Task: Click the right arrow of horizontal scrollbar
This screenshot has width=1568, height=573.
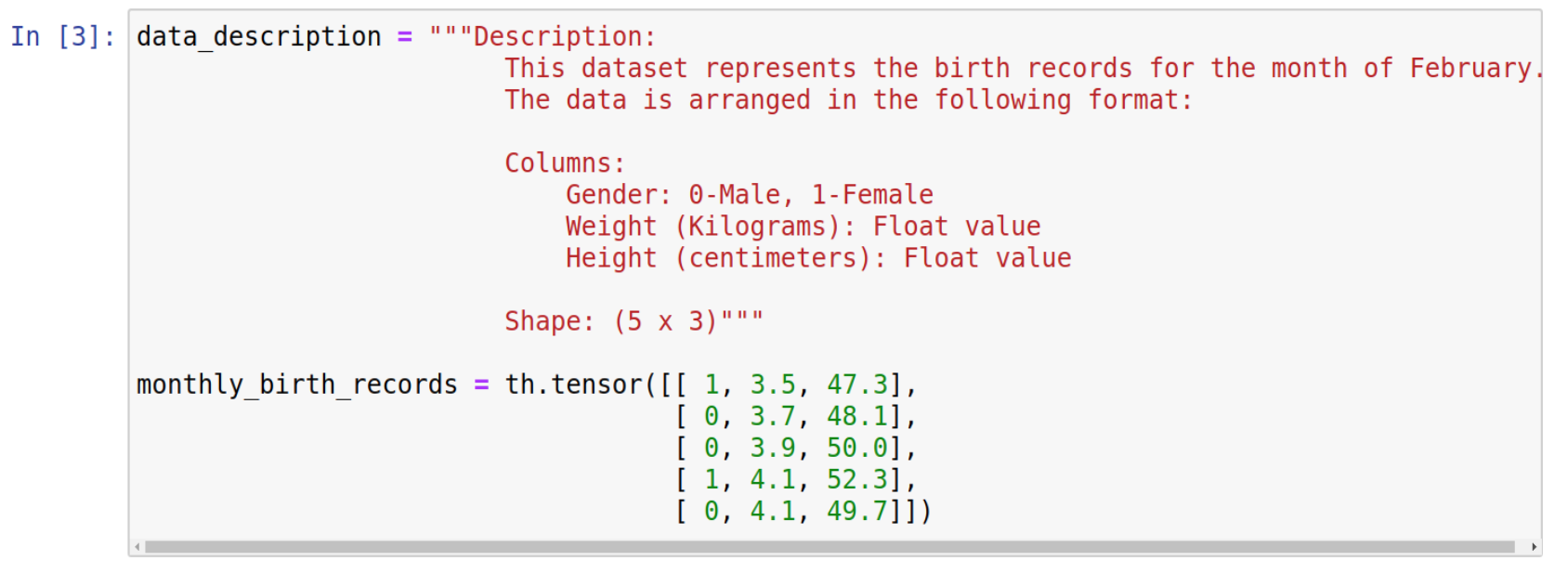Action: coord(1534,547)
